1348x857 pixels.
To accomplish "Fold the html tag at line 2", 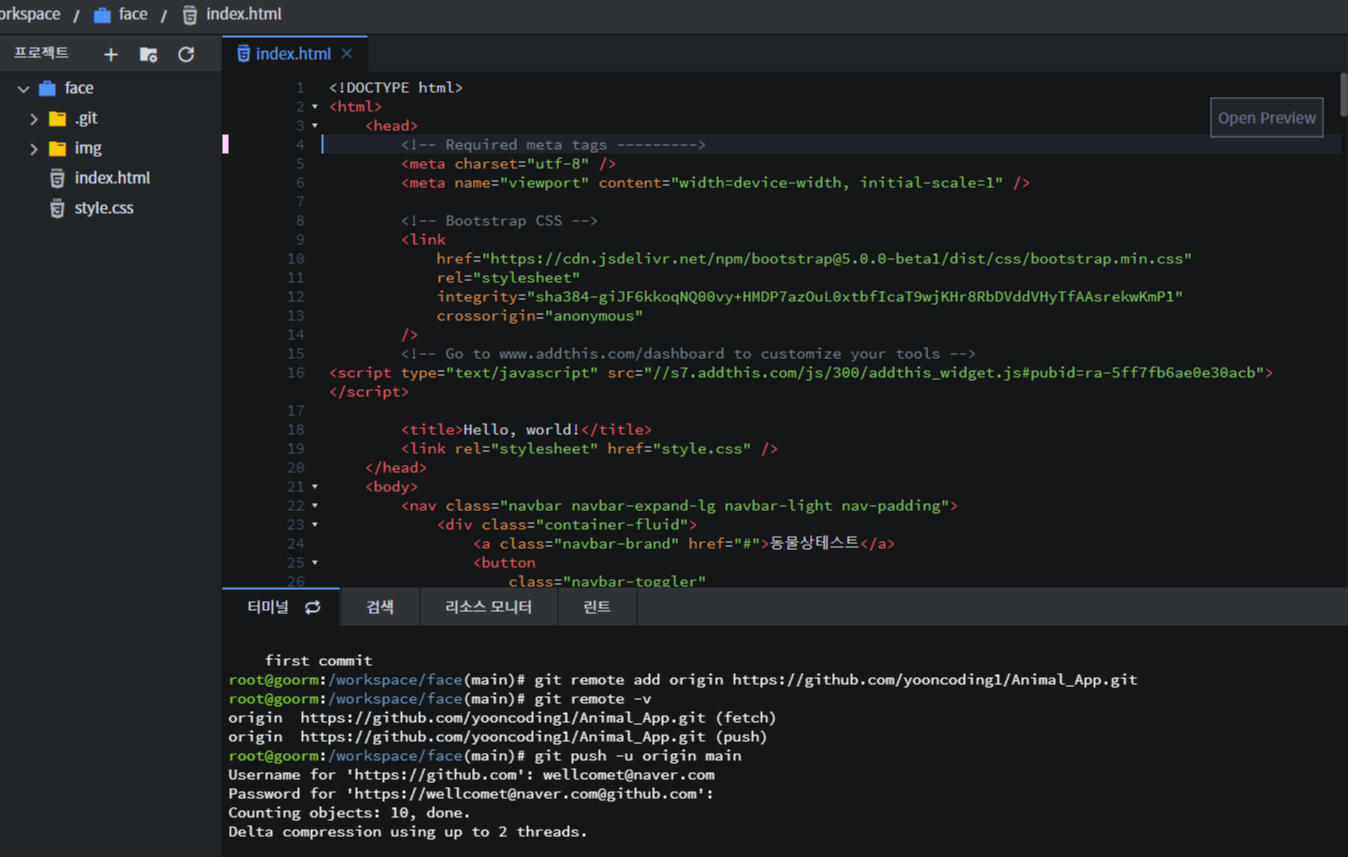I will coord(315,107).
